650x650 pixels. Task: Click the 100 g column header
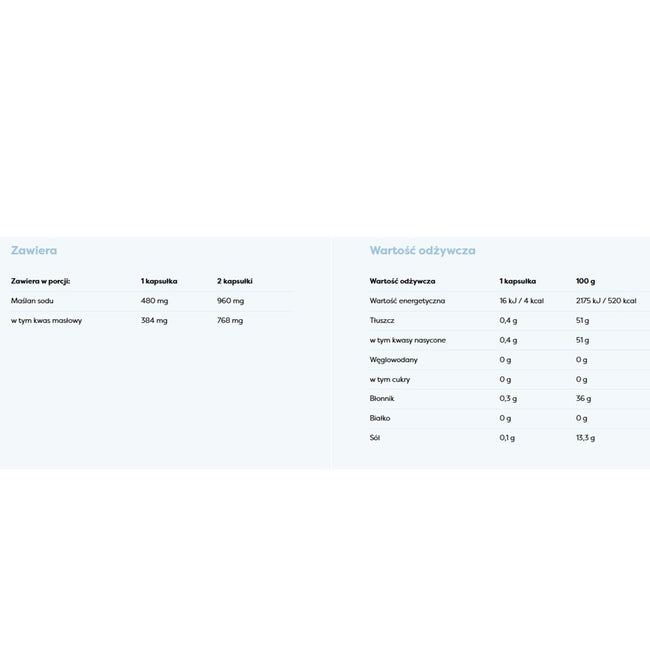585,281
